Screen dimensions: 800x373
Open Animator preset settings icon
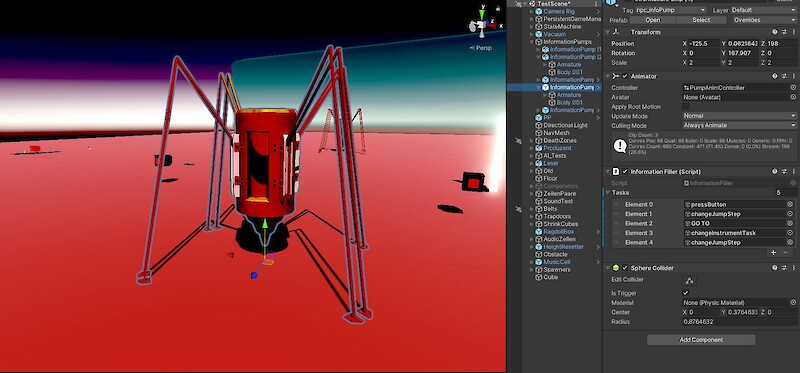pos(784,76)
